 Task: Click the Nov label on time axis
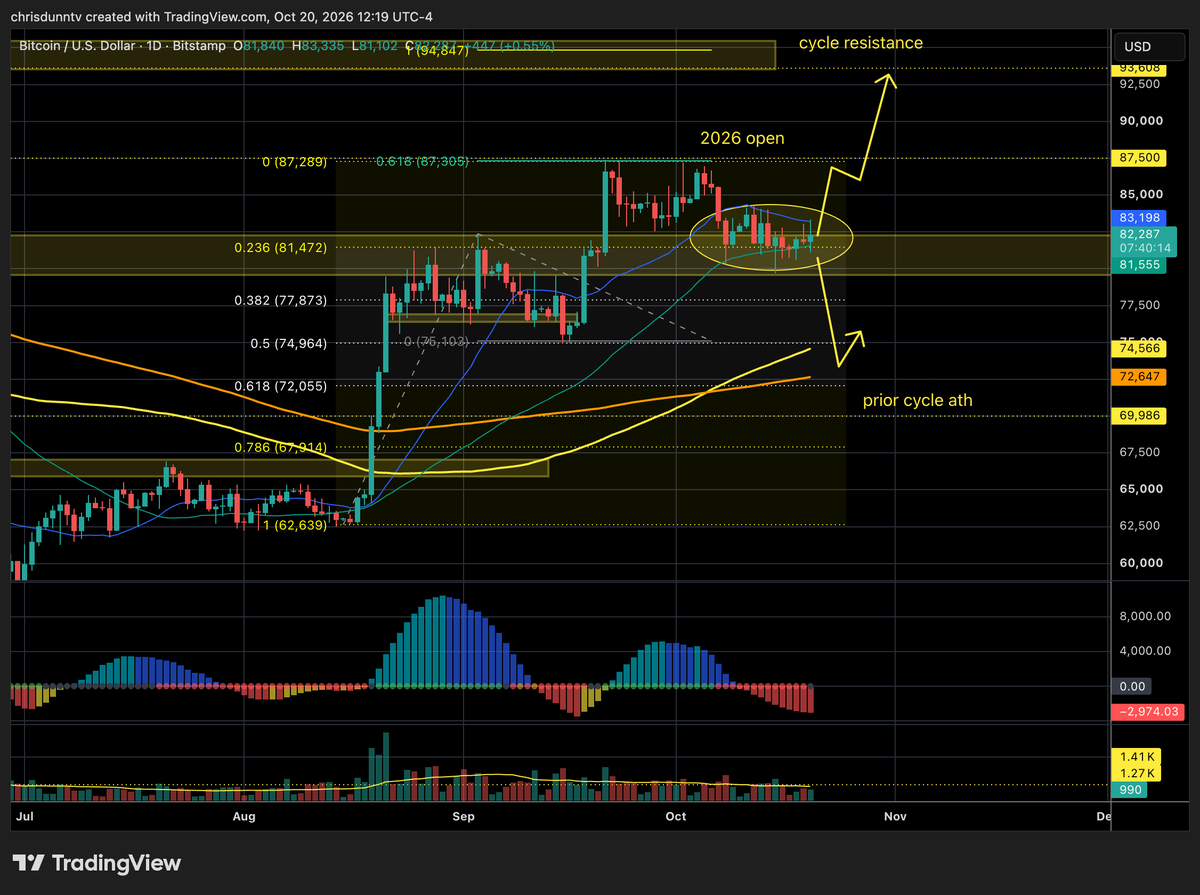[895, 816]
